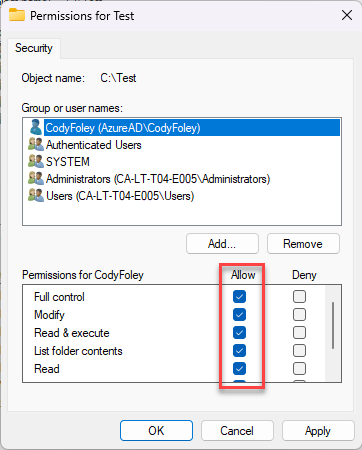Click the folder icon in title bar
Screen dimensions: 362x450
tap(17, 15)
